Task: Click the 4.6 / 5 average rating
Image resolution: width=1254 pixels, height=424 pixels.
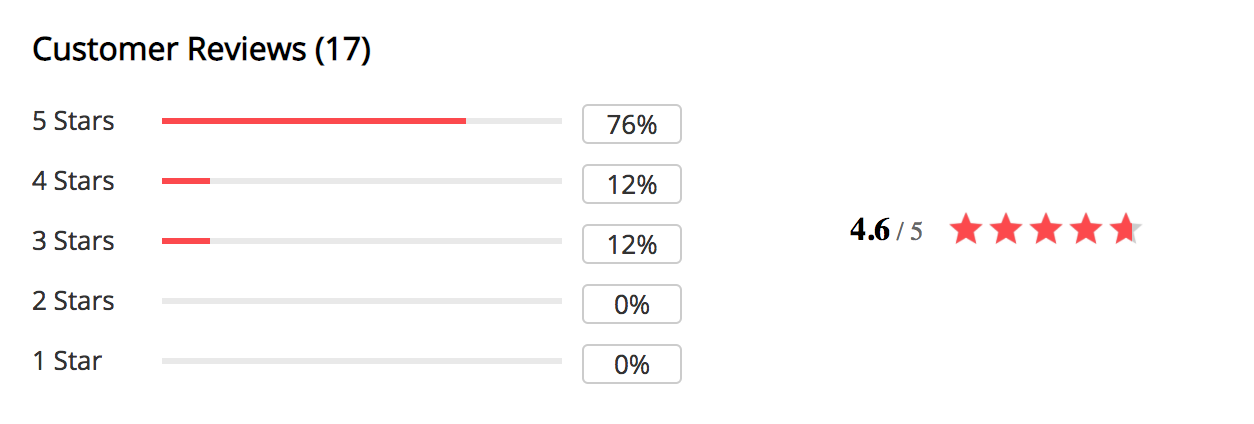Action: pyautogui.click(x=886, y=230)
